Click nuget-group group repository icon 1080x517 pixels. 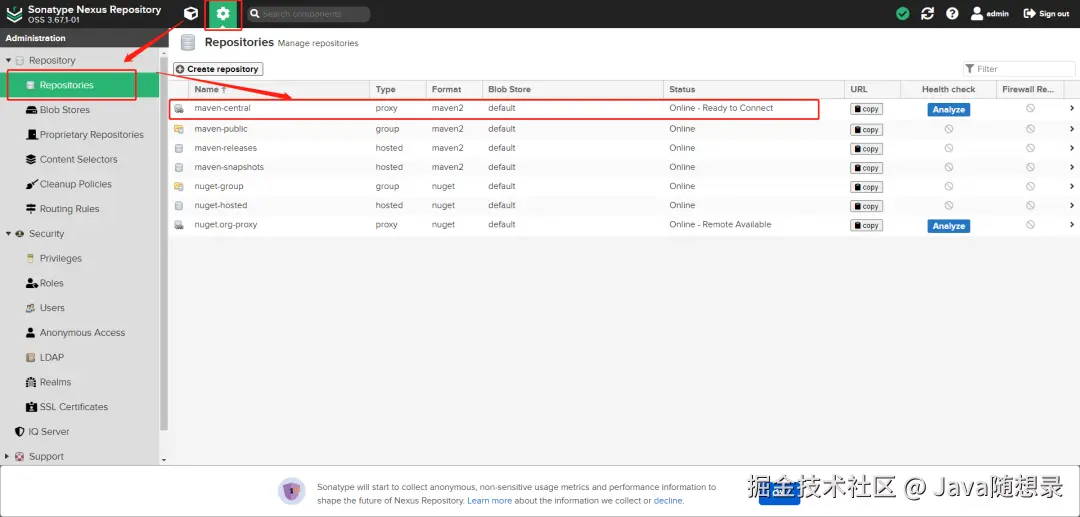179,187
